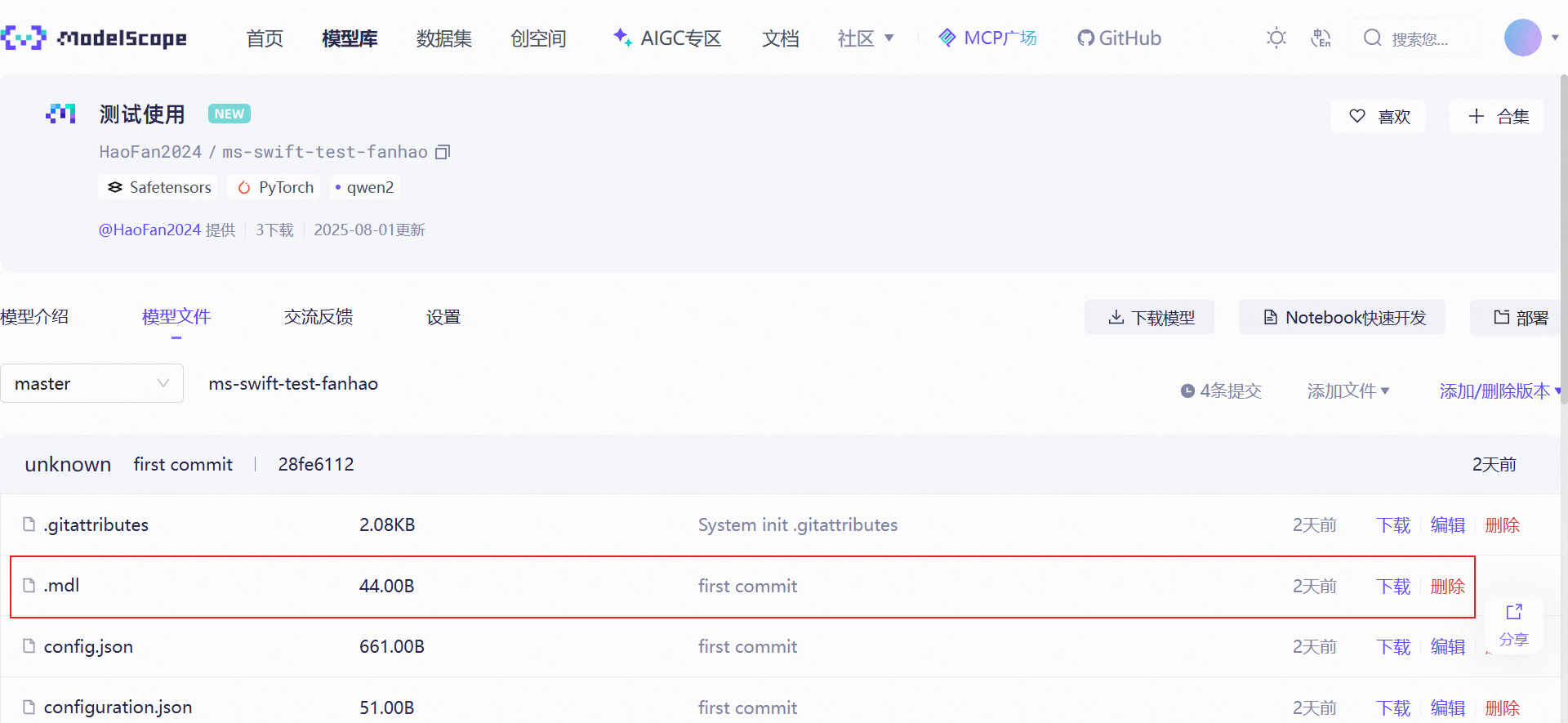
Task: Click the 下载模型 download button
Action: tap(1149, 317)
